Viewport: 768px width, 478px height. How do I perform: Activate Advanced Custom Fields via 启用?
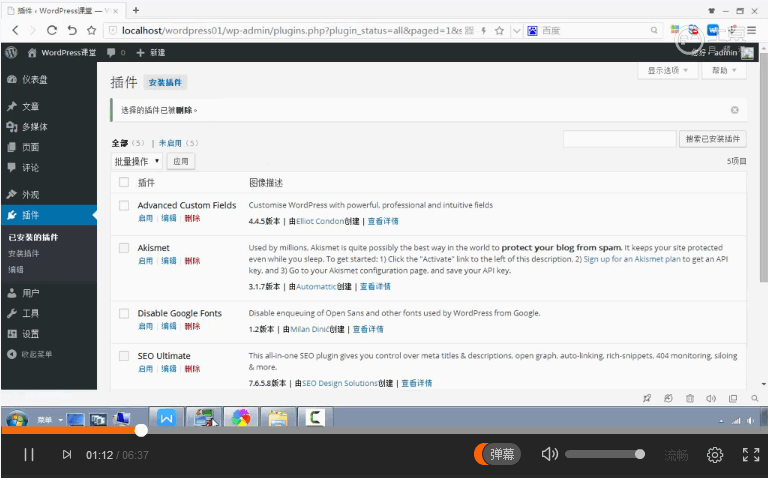coord(145,218)
